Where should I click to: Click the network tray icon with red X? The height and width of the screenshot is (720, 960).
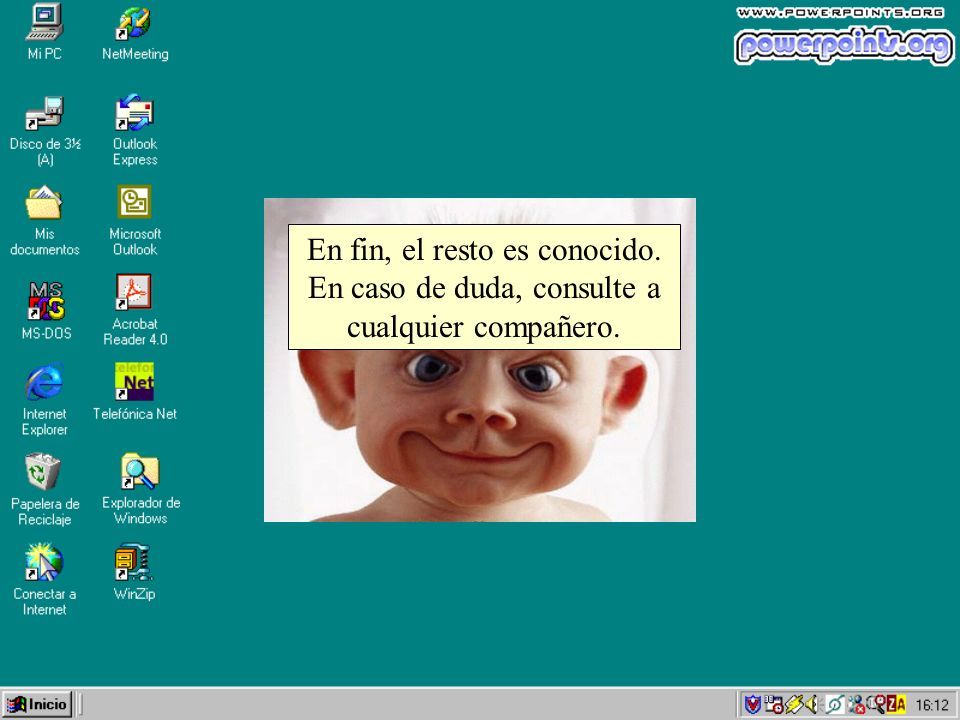(x=857, y=705)
